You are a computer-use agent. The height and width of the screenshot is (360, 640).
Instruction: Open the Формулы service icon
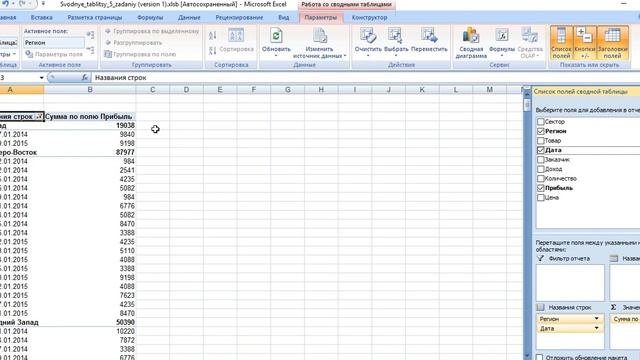point(502,36)
